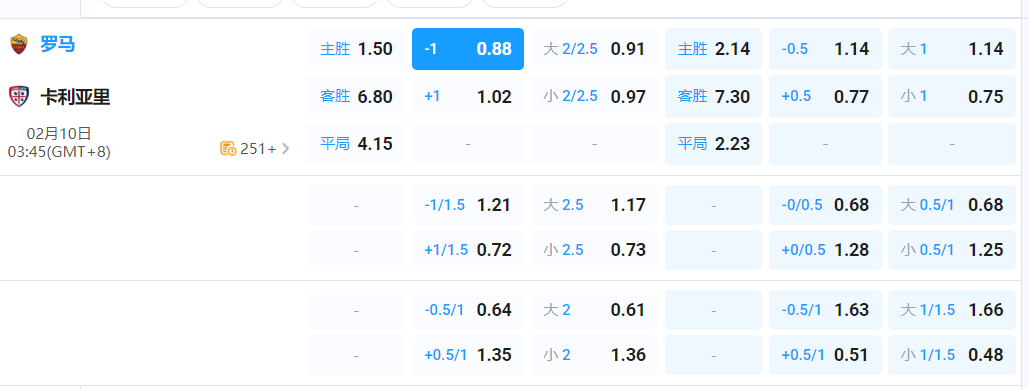Click the orange markets icon beside 251+

coord(228,149)
